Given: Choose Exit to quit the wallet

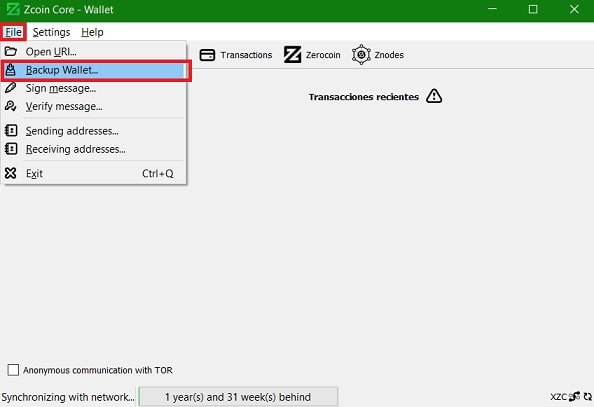Looking at the screenshot, I should pos(94,174).
